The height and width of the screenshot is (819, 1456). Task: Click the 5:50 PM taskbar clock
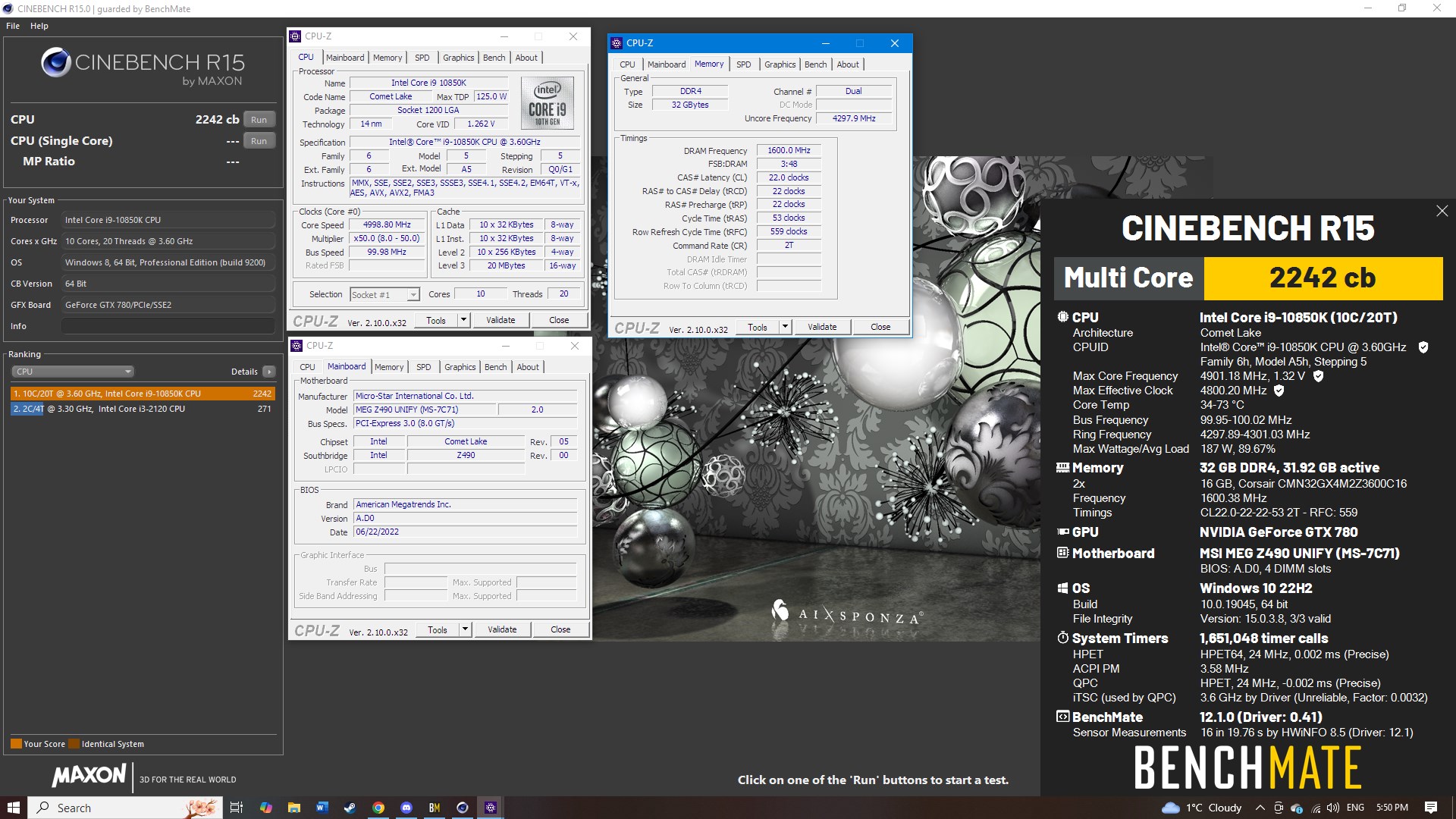pos(1392,808)
